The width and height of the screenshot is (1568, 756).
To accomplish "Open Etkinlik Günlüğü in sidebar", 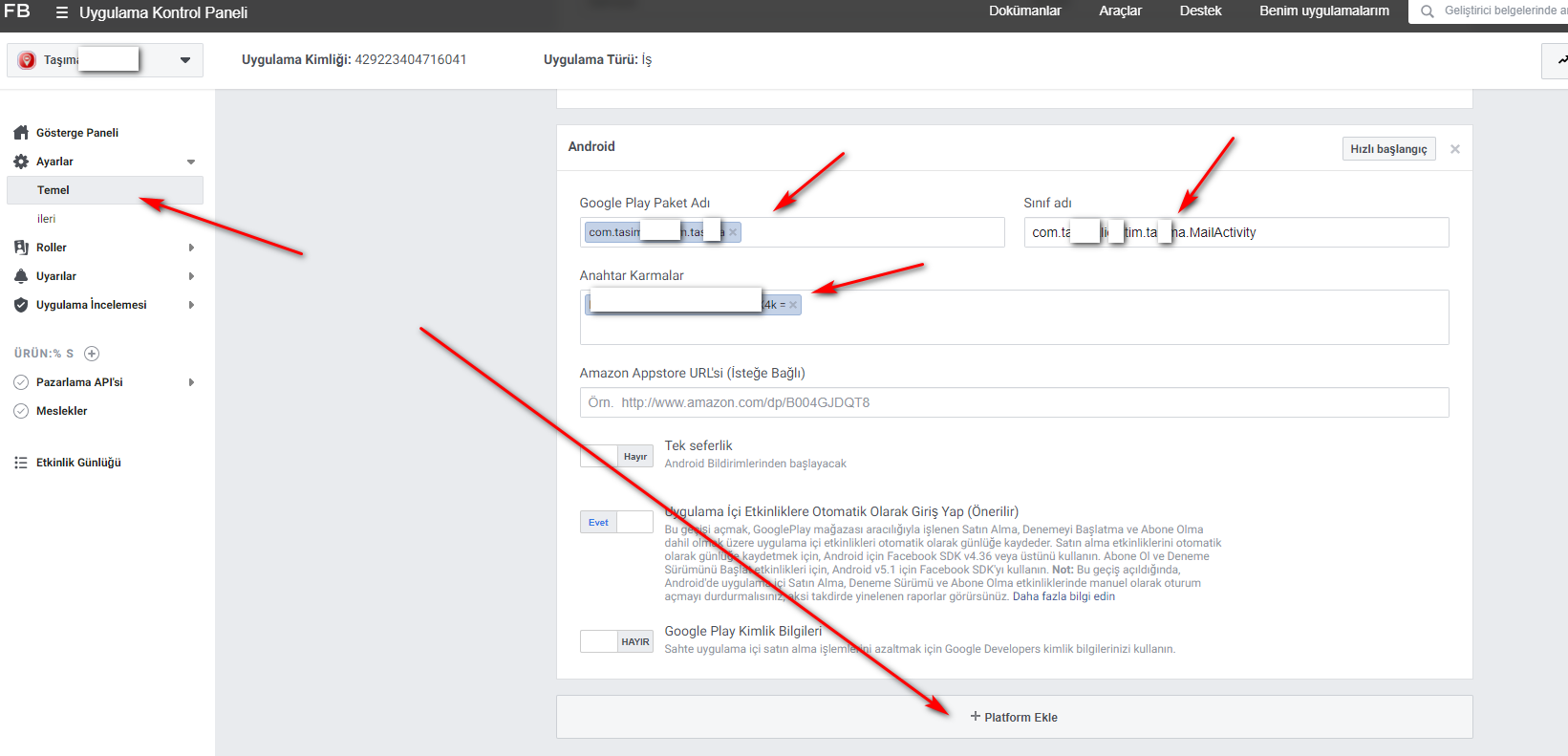I will [x=78, y=463].
